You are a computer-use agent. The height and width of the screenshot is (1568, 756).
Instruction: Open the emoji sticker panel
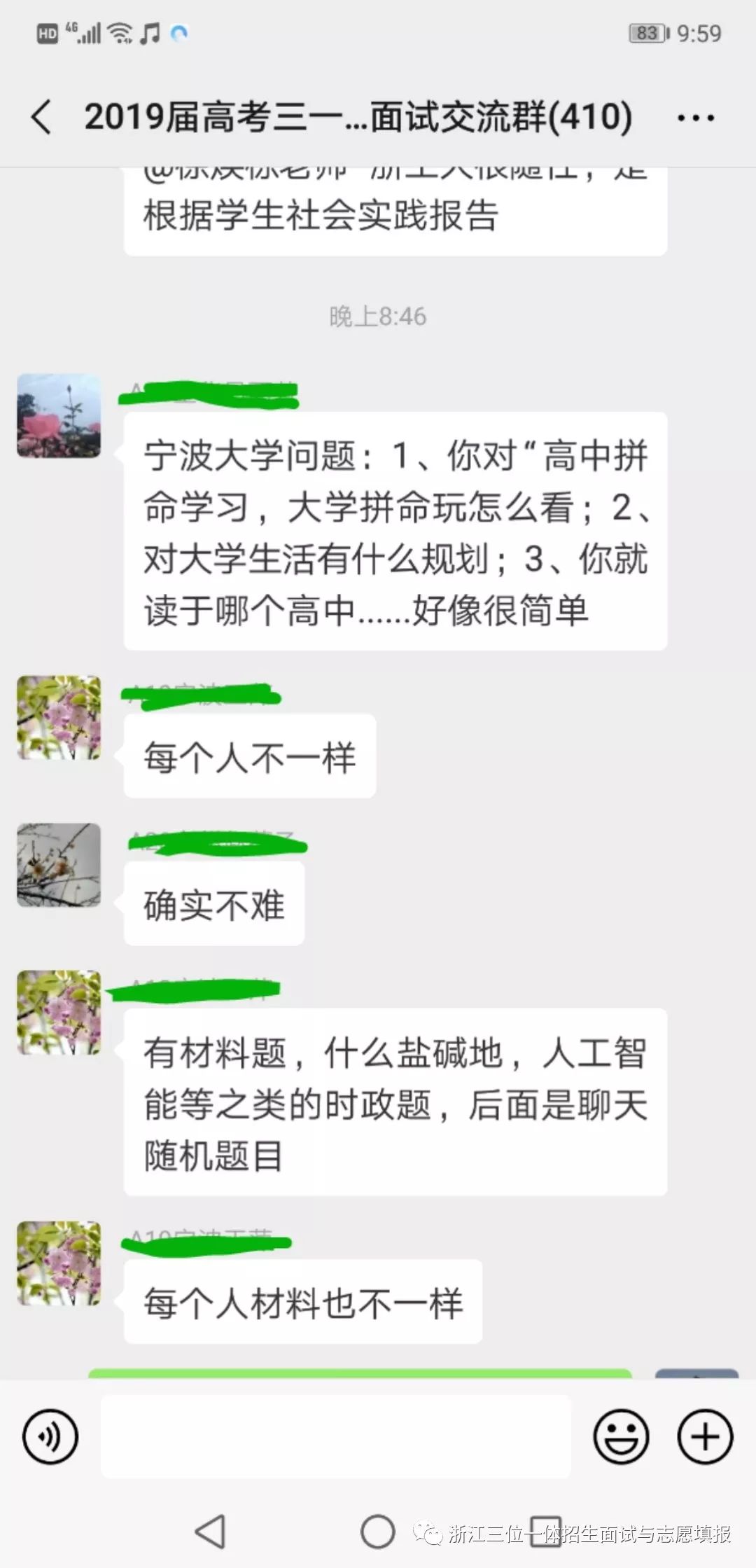[621, 1437]
